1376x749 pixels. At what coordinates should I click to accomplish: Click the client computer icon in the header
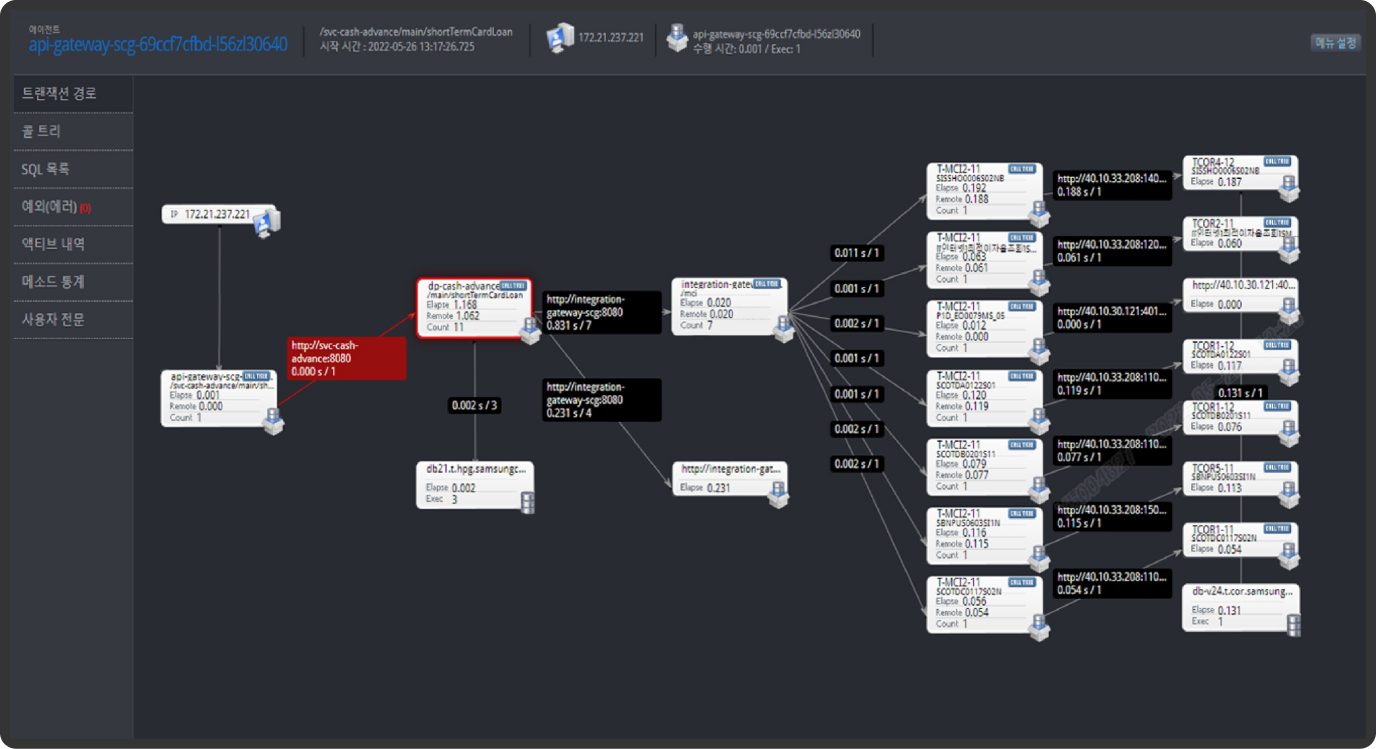(560, 38)
